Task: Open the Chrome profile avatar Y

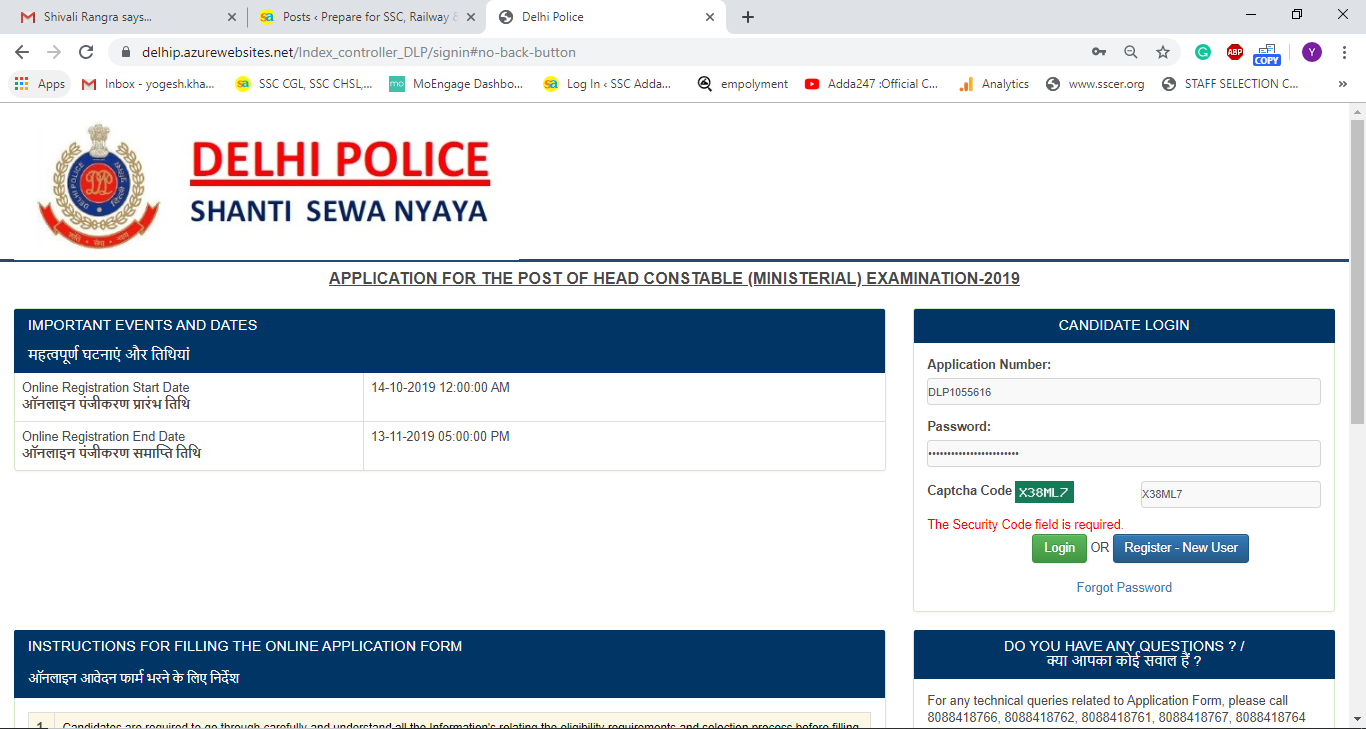Action: [1312, 52]
